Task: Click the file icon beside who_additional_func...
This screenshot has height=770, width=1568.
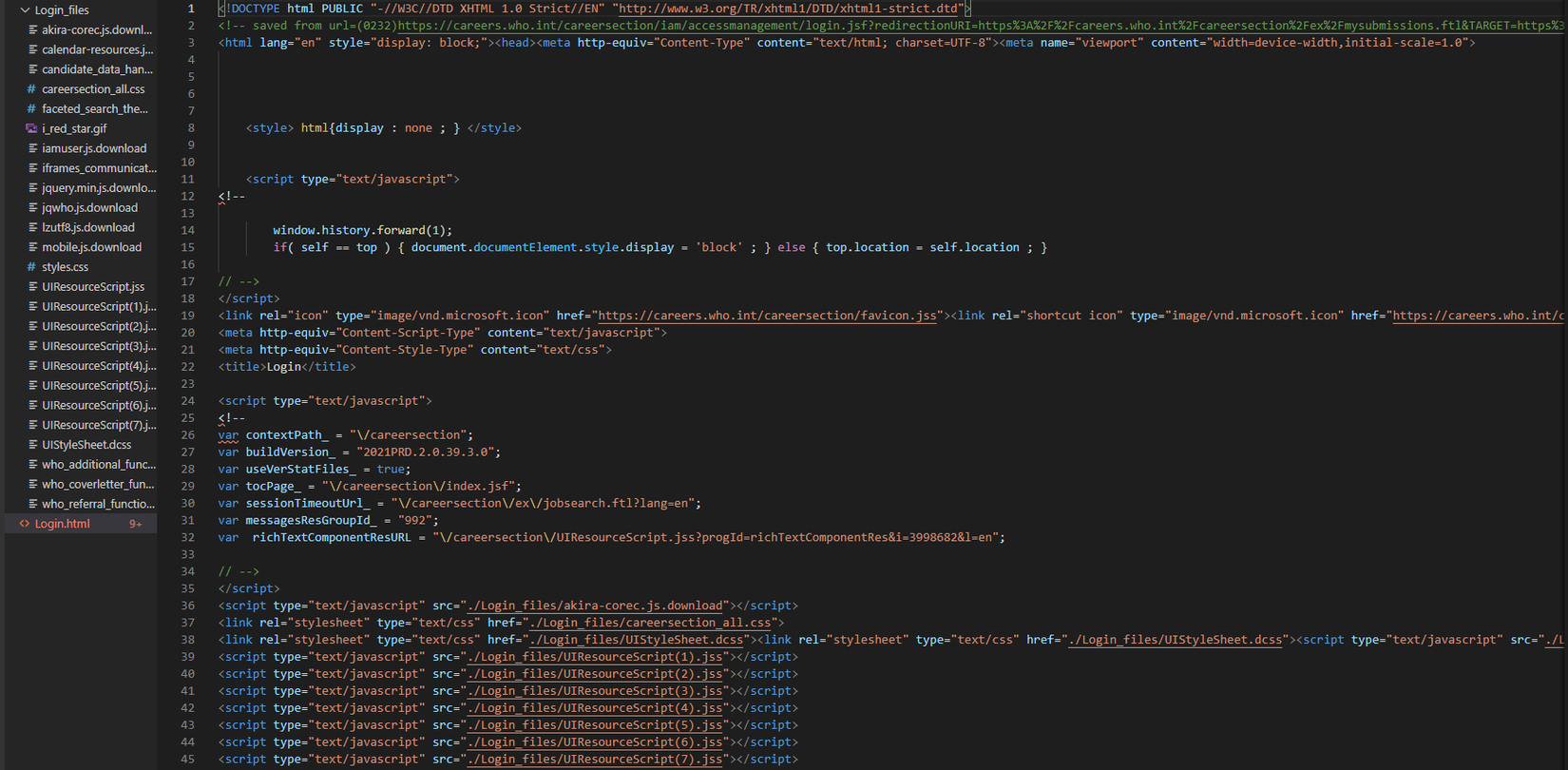Action: [x=33, y=465]
